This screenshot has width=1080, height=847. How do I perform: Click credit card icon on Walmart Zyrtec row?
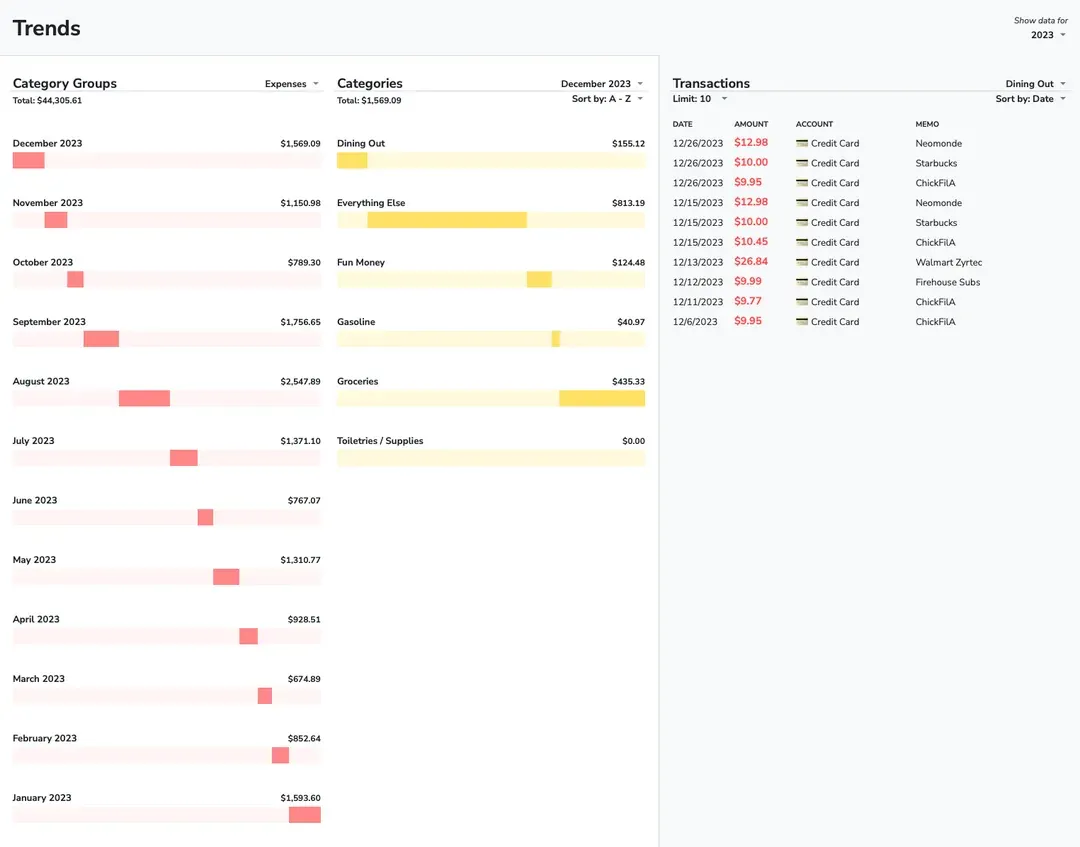click(802, 262)
